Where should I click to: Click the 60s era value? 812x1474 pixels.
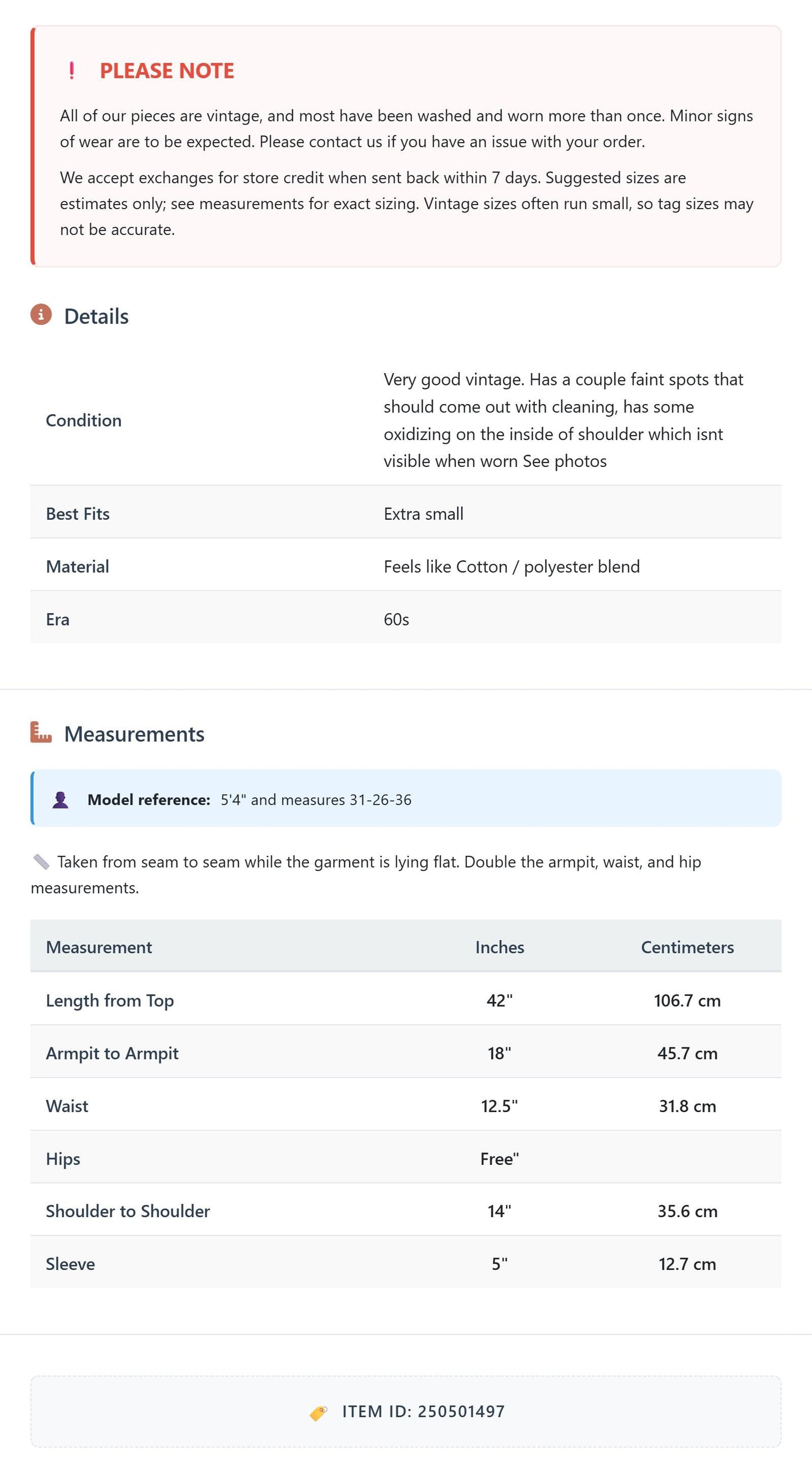click(396, 619)
